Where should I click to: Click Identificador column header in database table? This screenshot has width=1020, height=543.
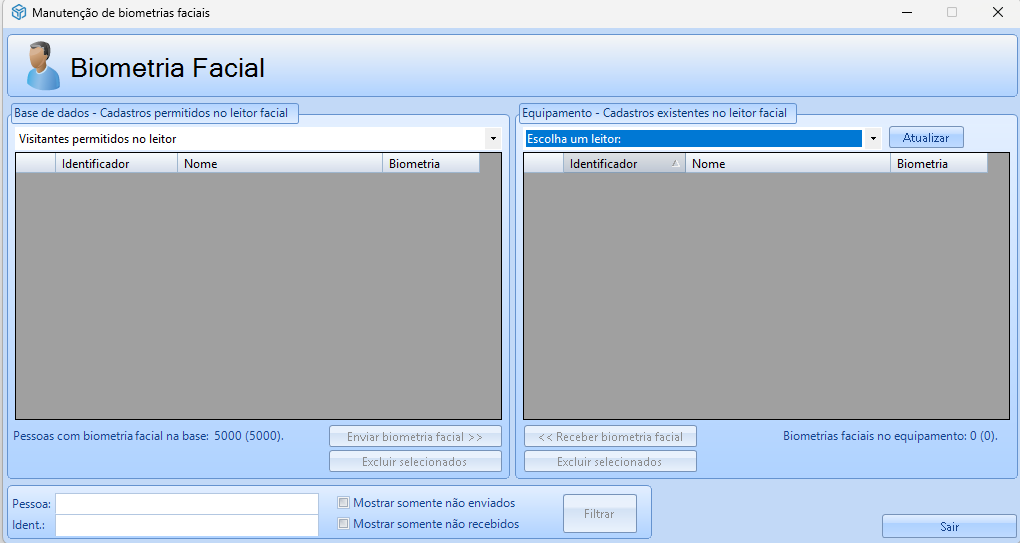click(117, 164)
